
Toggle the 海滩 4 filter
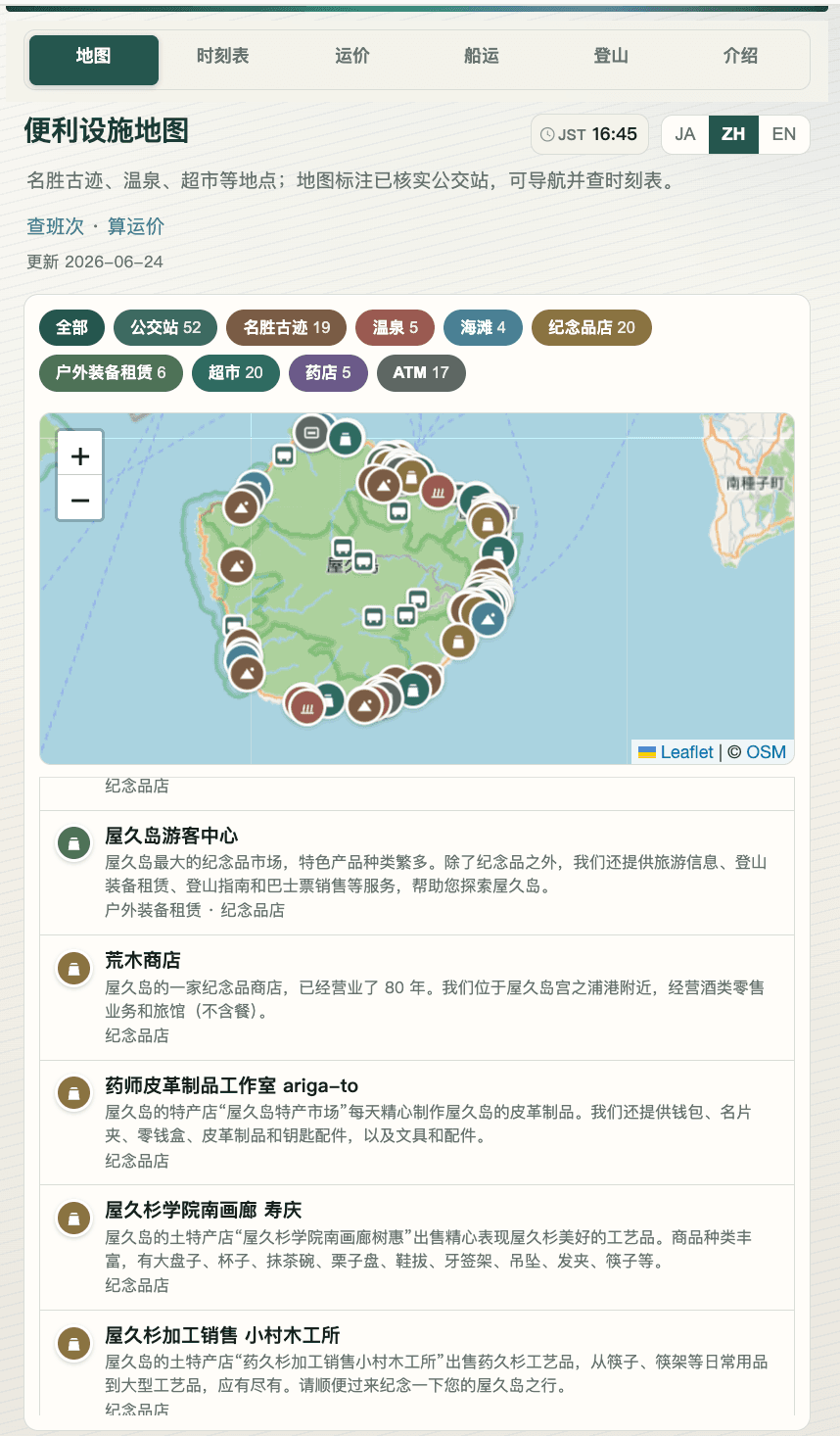483,327
